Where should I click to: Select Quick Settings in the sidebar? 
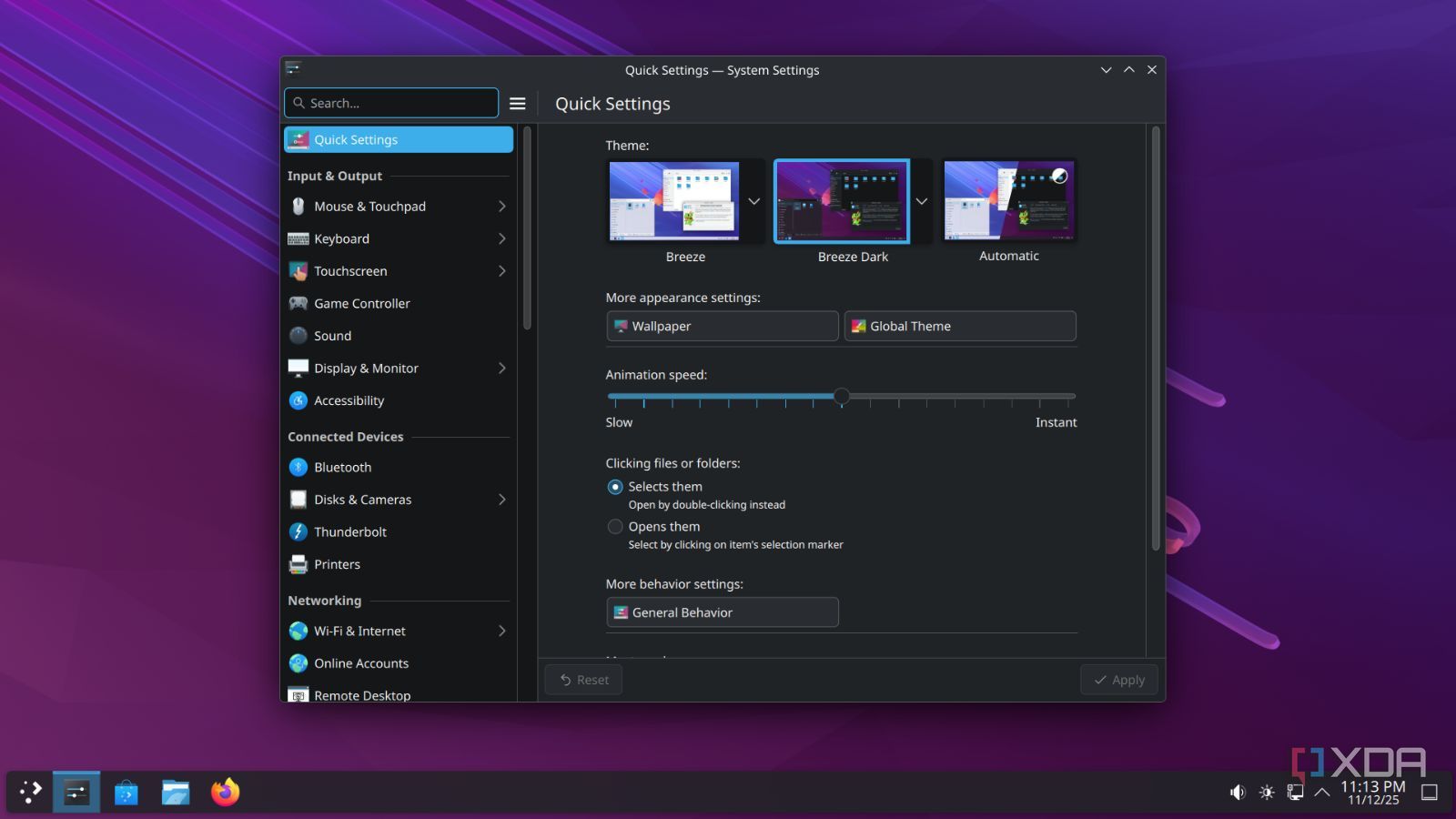(x=399, y=139)
